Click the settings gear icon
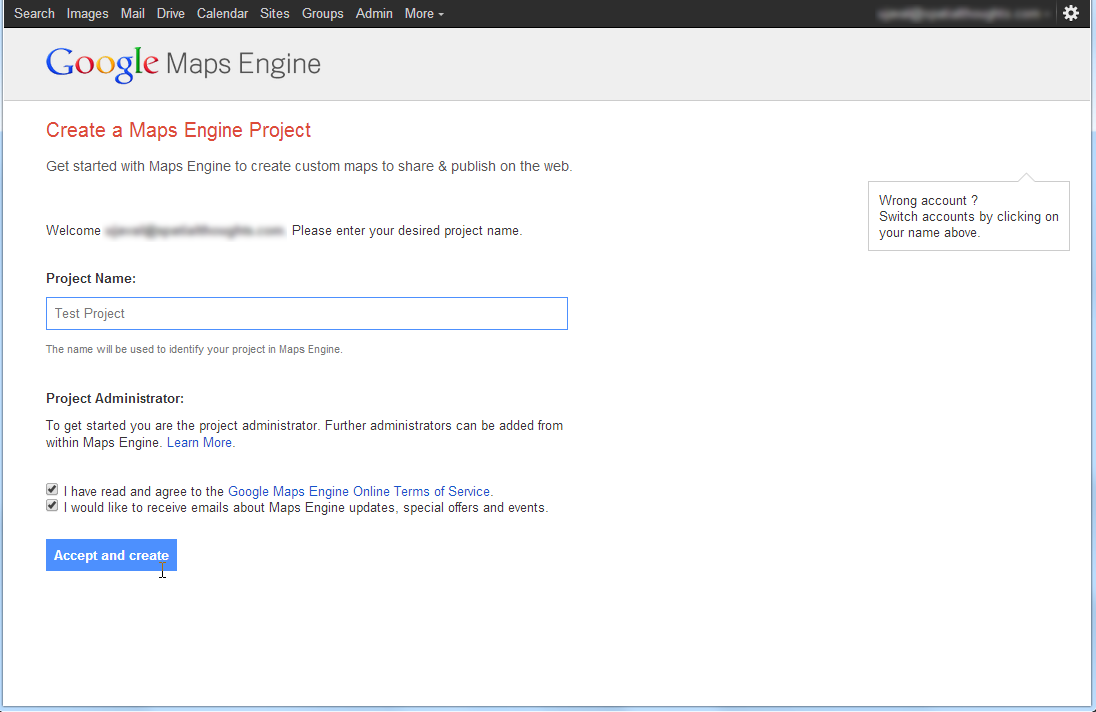Viewport: 1096px width, 712px height. pos(1071,13)
